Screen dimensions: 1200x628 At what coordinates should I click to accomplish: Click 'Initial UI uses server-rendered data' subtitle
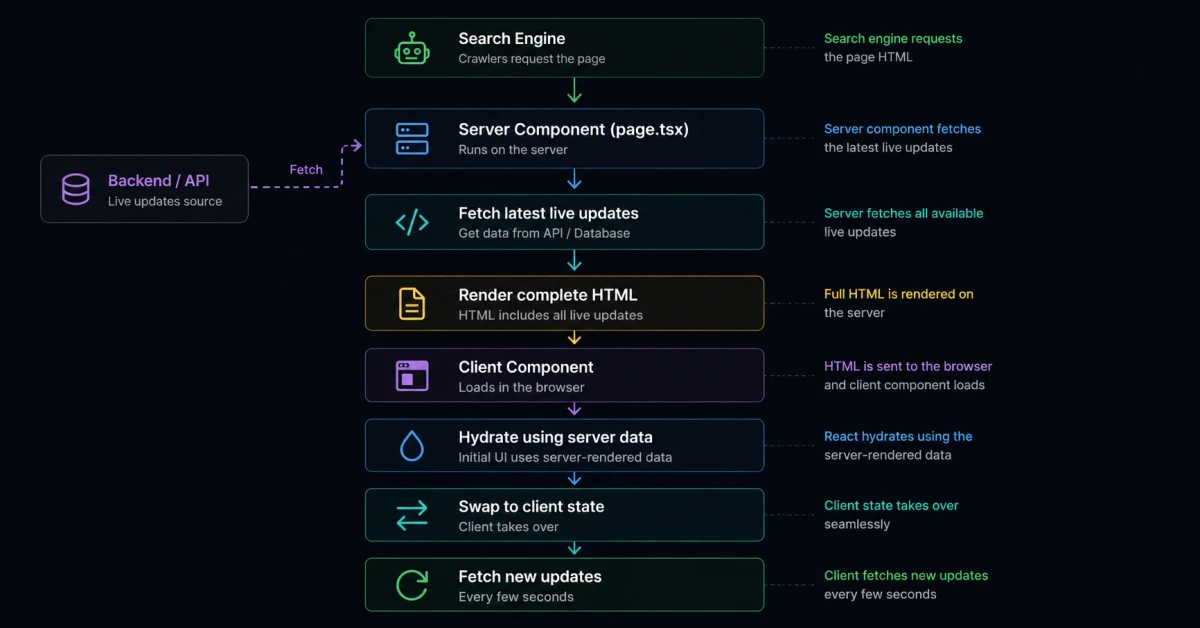coord(566,457)
